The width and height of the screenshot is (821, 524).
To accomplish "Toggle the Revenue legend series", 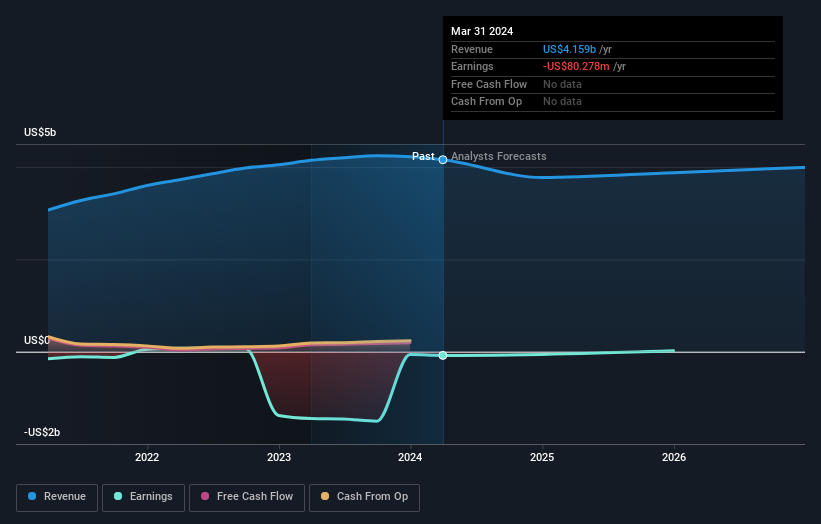I will 57,497.
